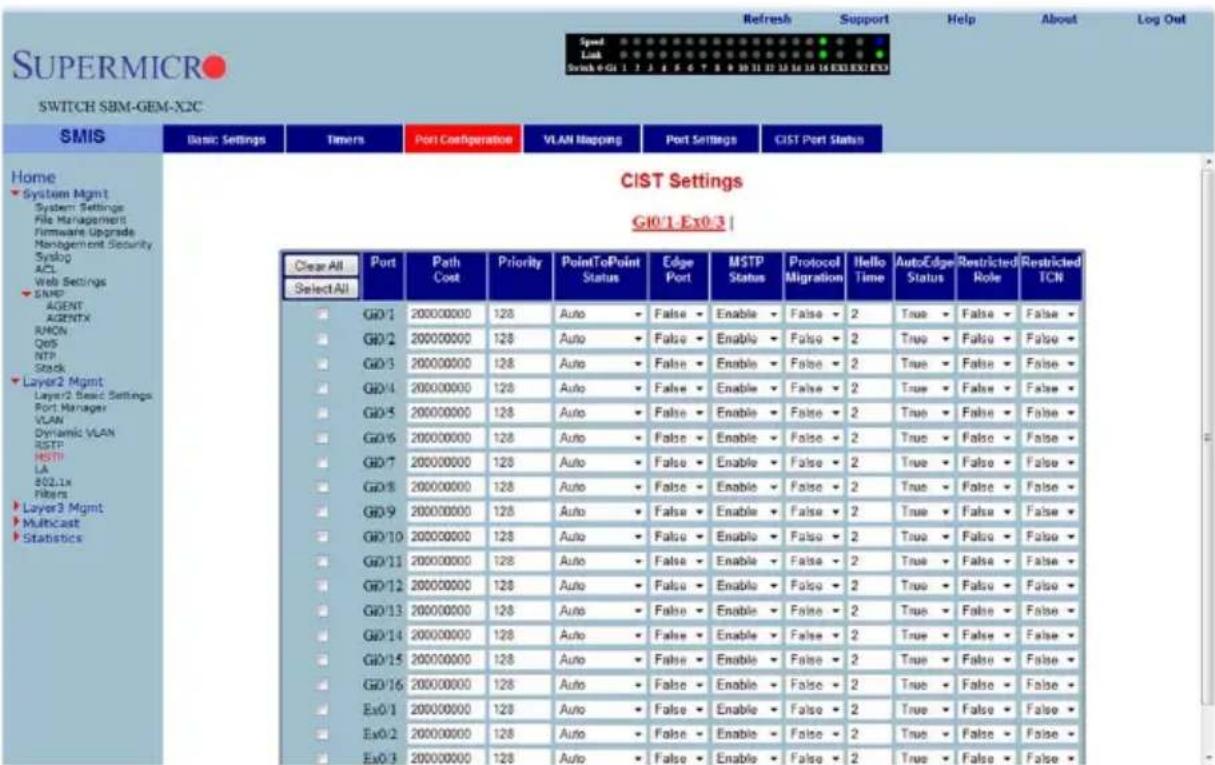Screen dimensions: 1215x765
Task: Open the Support link
Action: (x=866, y=19)
